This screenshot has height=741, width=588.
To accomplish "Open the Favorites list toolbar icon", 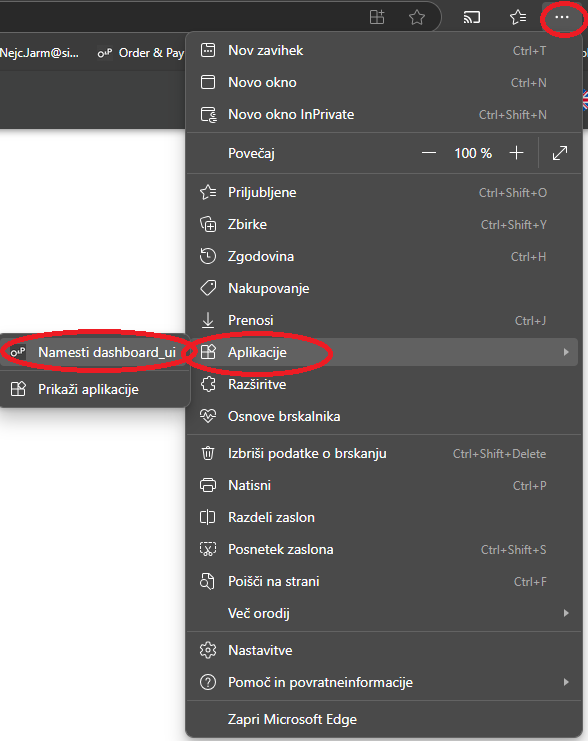I will [x=518, y=18].
